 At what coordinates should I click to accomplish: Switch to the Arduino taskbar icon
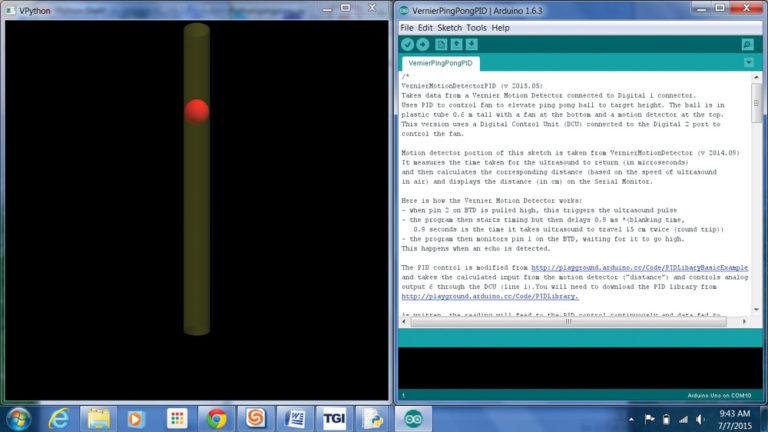[x=413, y=419]
